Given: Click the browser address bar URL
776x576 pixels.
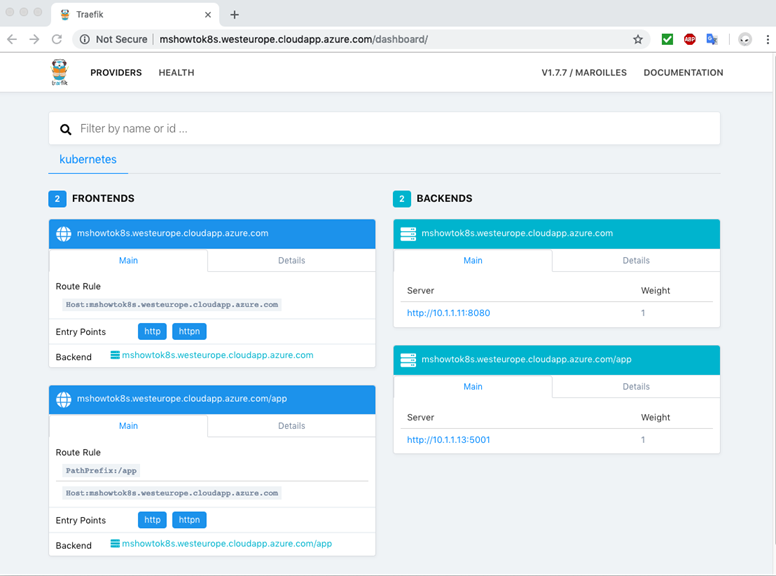Looking at the screenshot, I should click(x=293, y=39).
